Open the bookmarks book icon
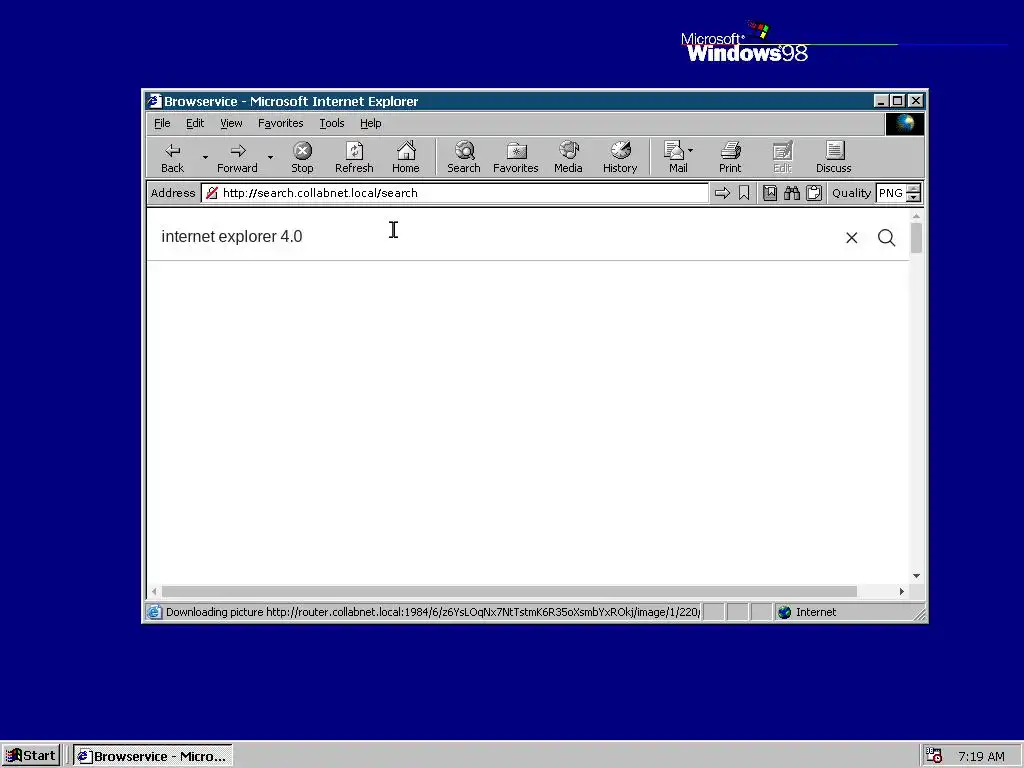This screenshot has height=768, width=1024. [770, 193]
